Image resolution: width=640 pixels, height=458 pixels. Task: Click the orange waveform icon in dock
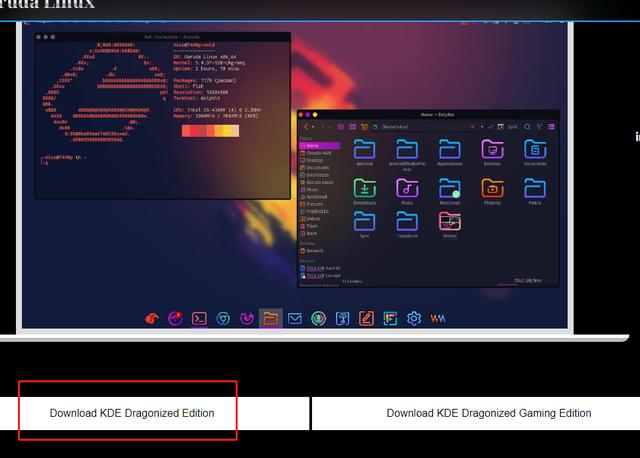pyautogui.click(x=438, y=318)
